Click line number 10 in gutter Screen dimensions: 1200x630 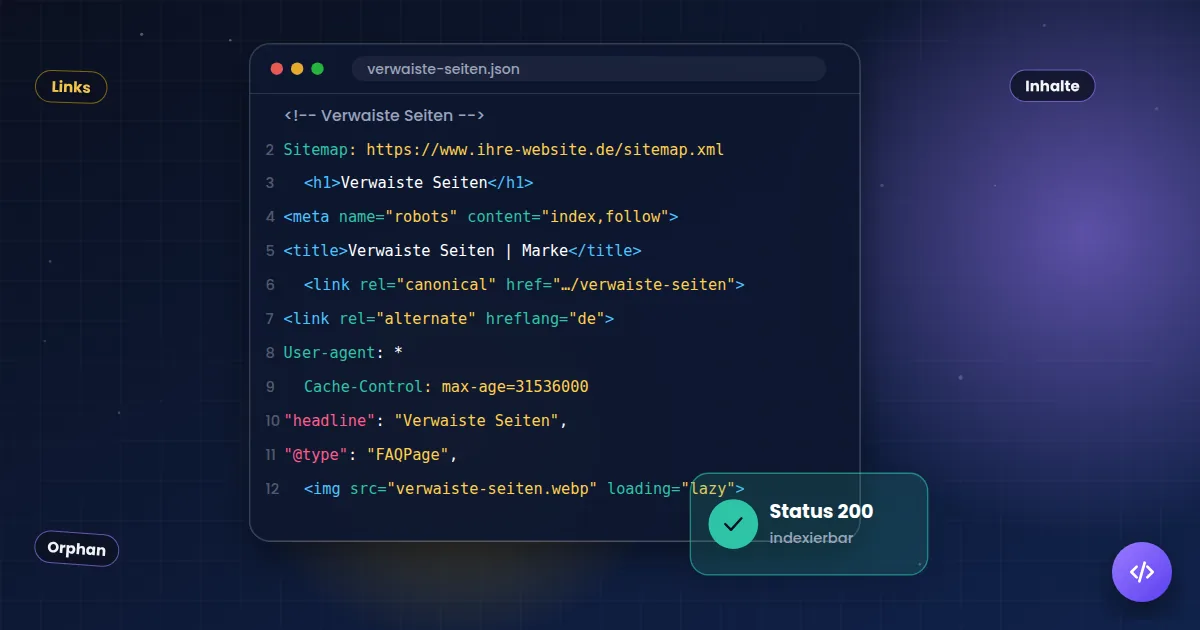272,420
